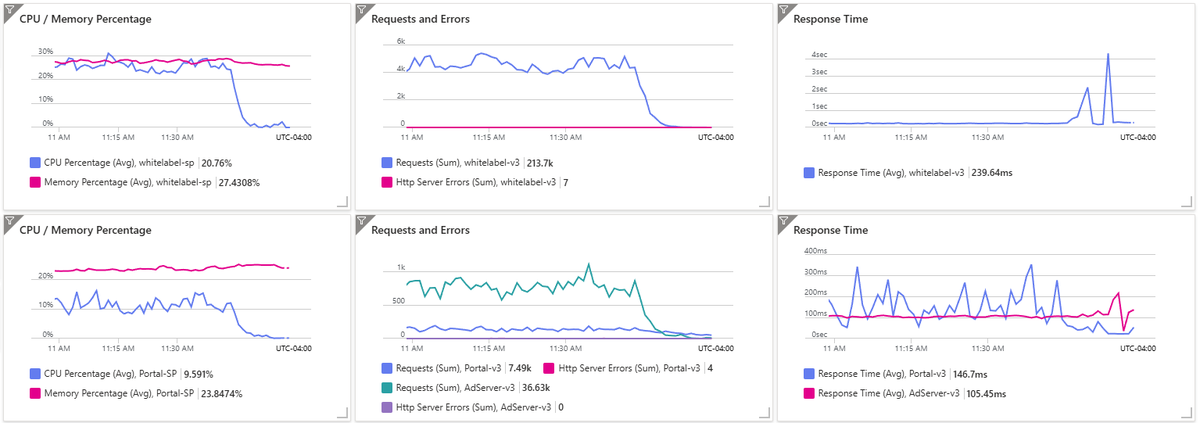Select legend 'Http Server Errors (Sum), whitelabel-v3'
This screenshot has width=1200, height=423.
[476, 183]
